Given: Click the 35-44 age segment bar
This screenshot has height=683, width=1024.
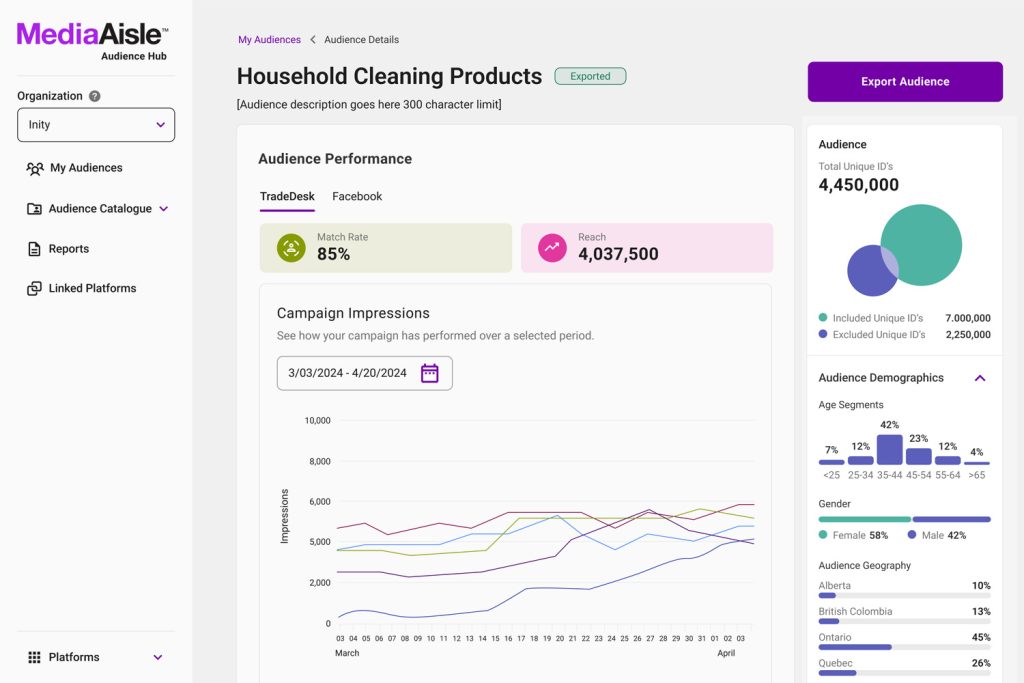Looking at the screenshot, I should [x=889, y=450].
